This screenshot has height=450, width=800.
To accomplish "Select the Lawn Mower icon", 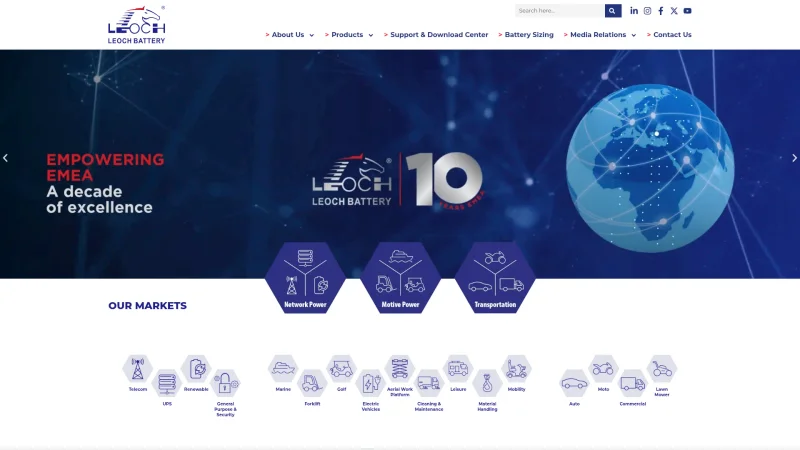I will (x=662, y=369).
